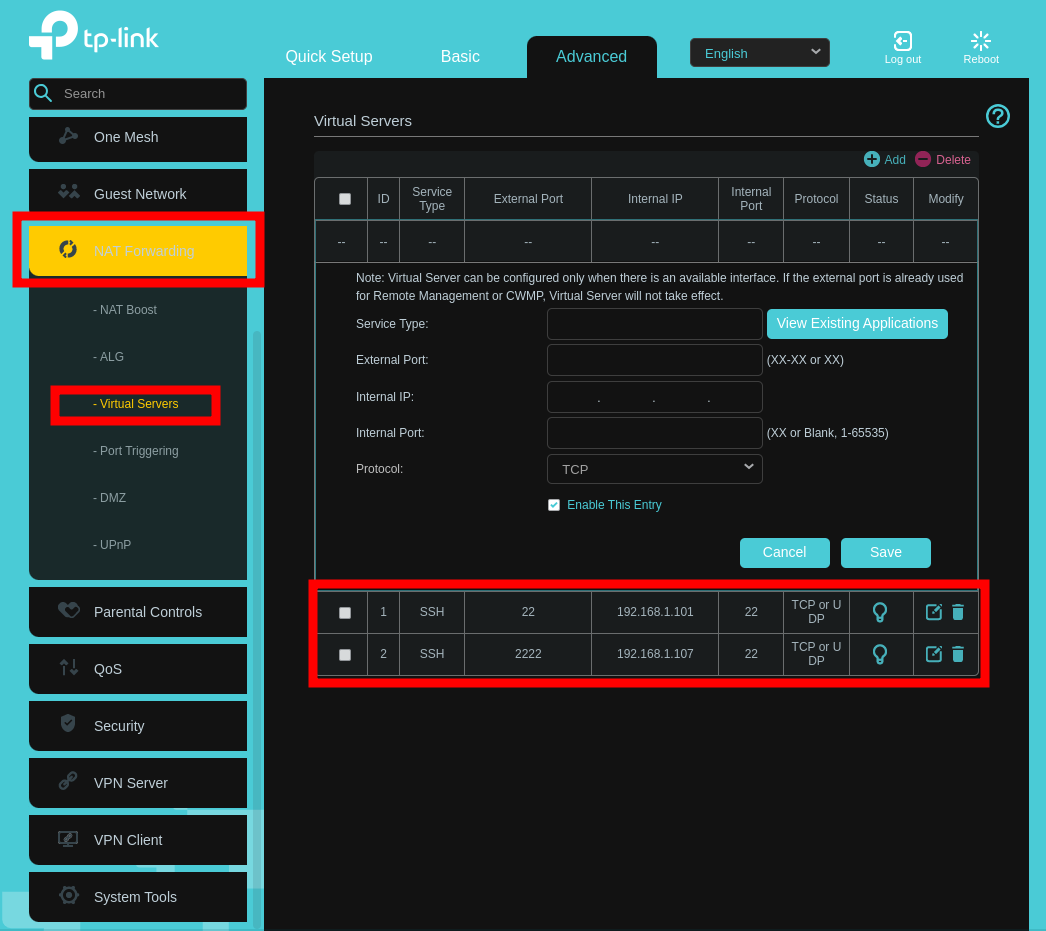Click the Add link text
Screen dimensions: 1046x931
[895, 159]
